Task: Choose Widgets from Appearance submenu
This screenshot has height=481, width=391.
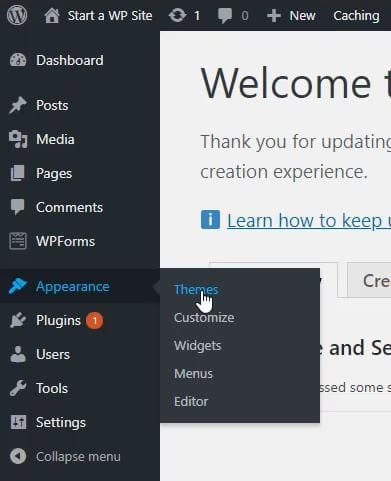Action: click(198, 346)
